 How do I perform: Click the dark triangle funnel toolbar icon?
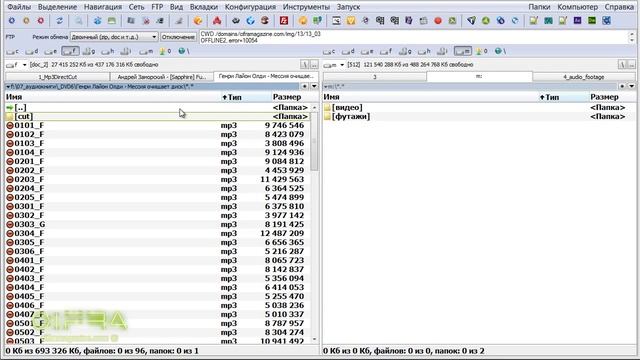click(x=471, y=20)
